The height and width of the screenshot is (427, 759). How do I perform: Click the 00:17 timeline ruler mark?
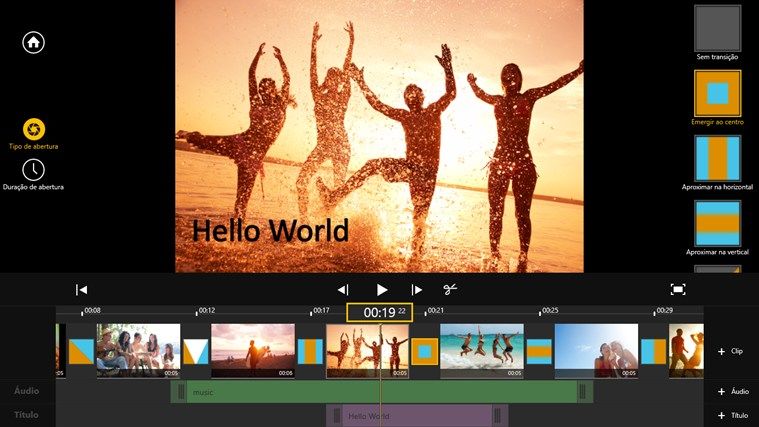tap(320, 310)
